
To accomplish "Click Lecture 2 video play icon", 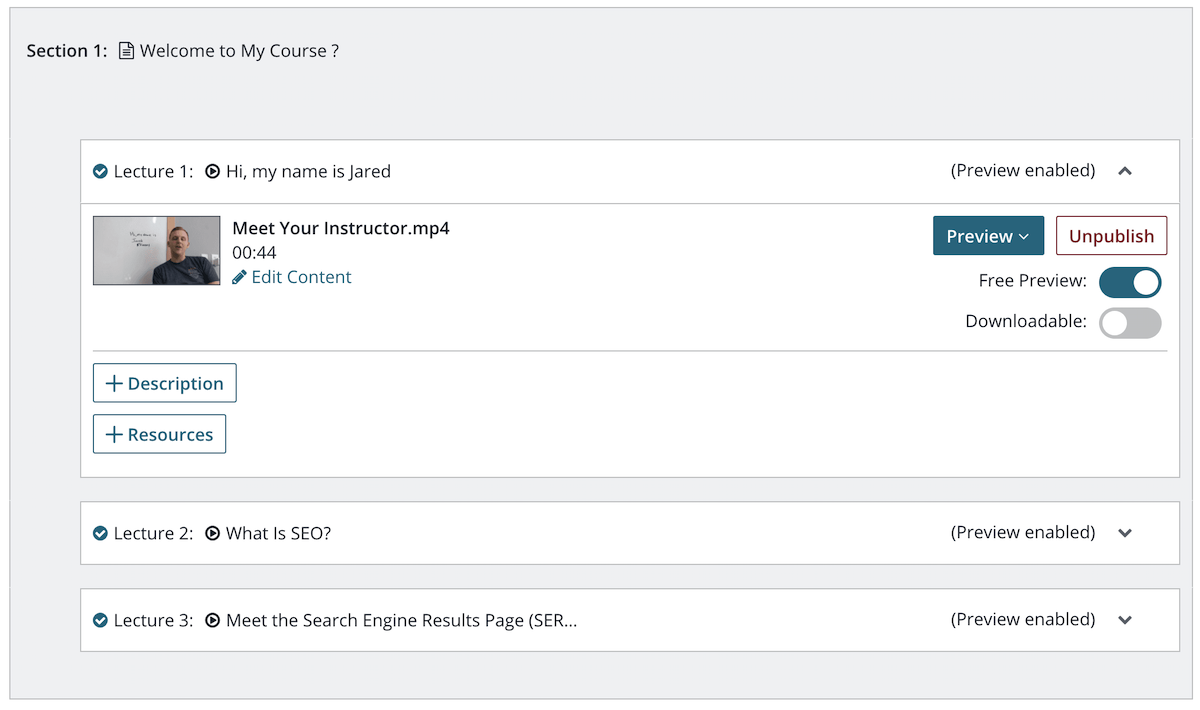I will (212, 534).
